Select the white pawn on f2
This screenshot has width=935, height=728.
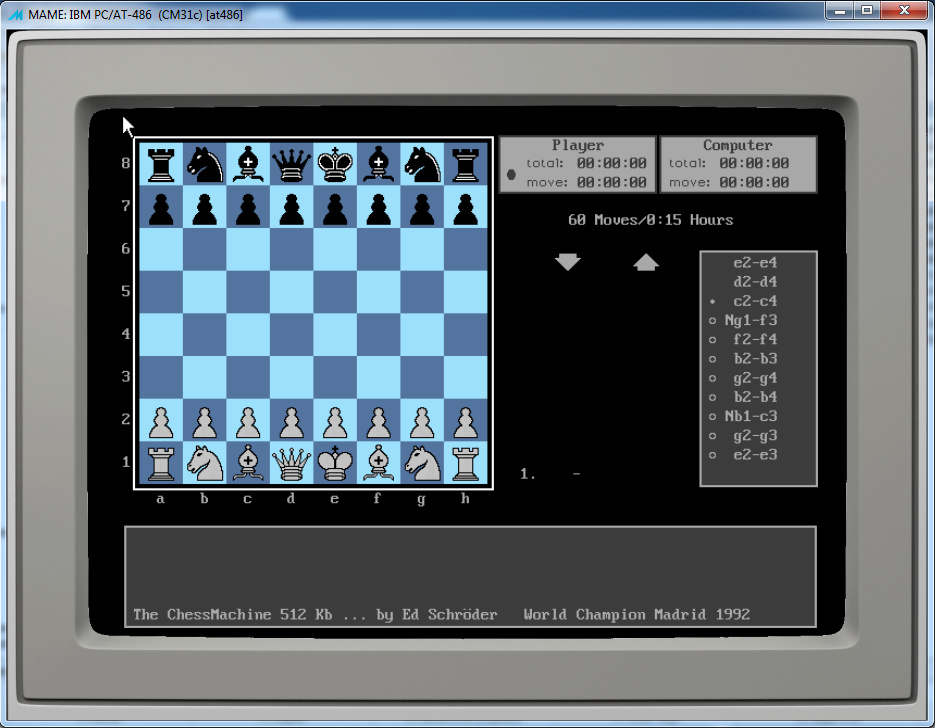click(379, 422)
